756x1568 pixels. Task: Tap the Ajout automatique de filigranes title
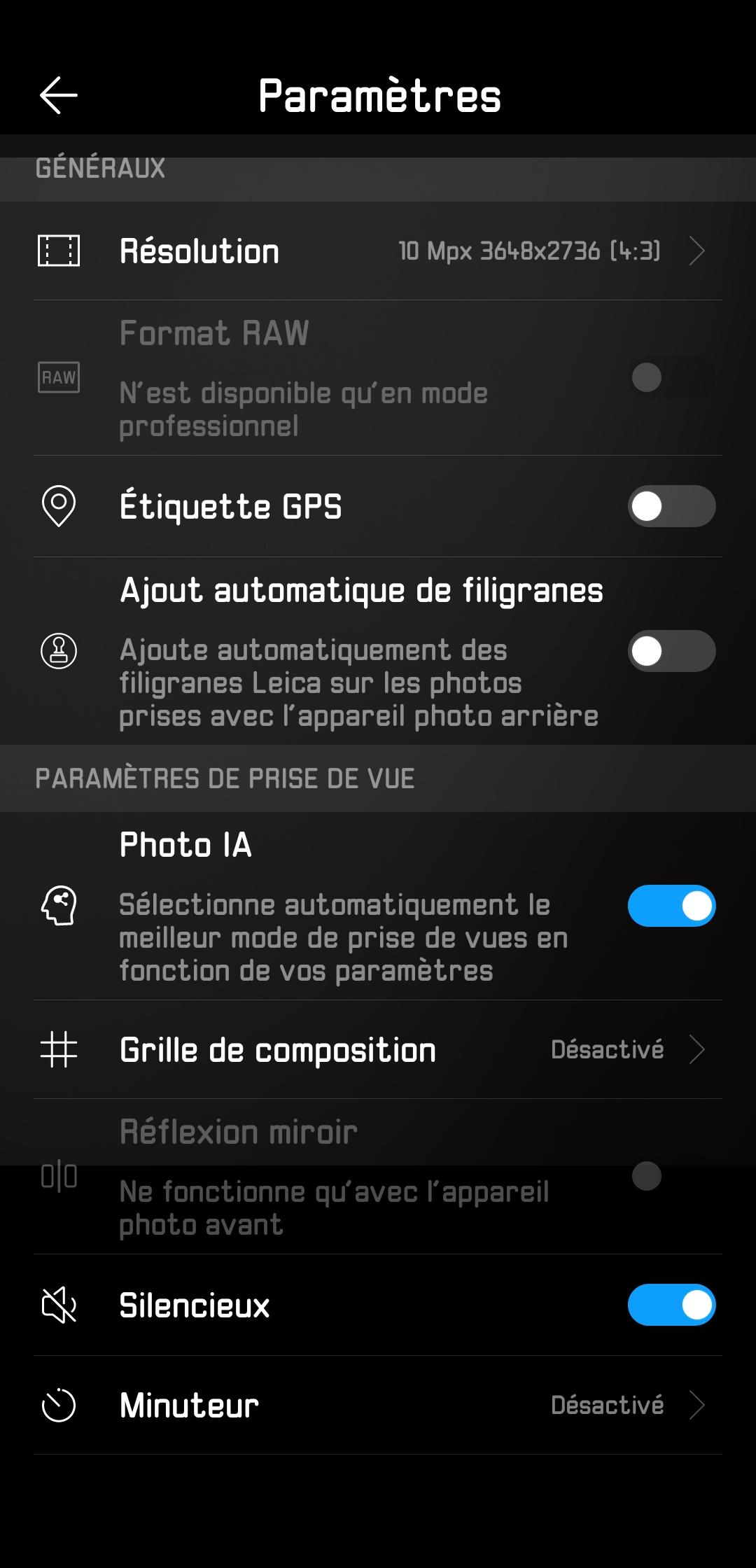click(361, 590)
